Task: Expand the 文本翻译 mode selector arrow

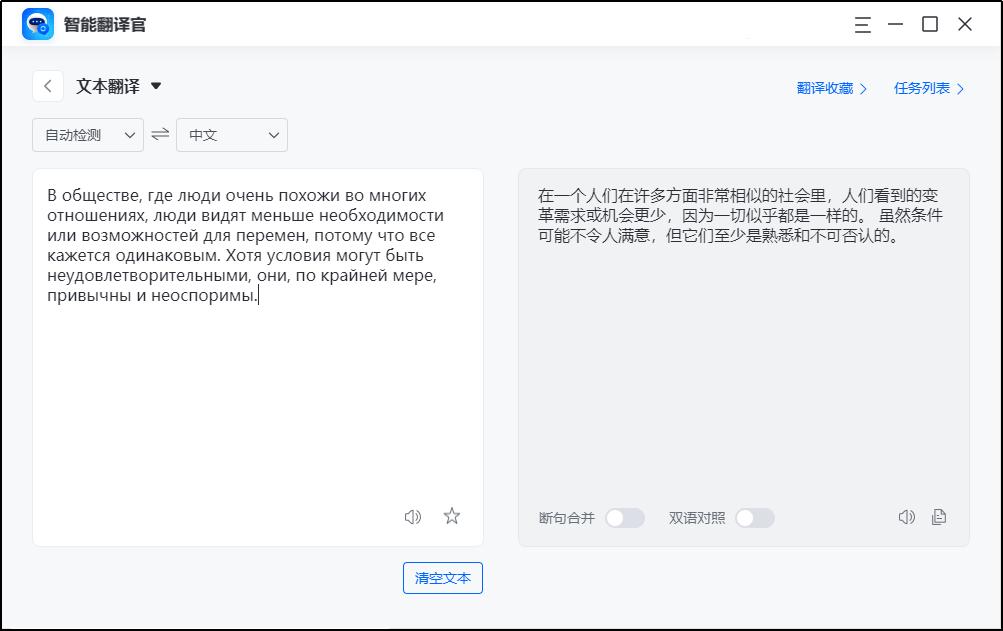Action: pos(156,86)
